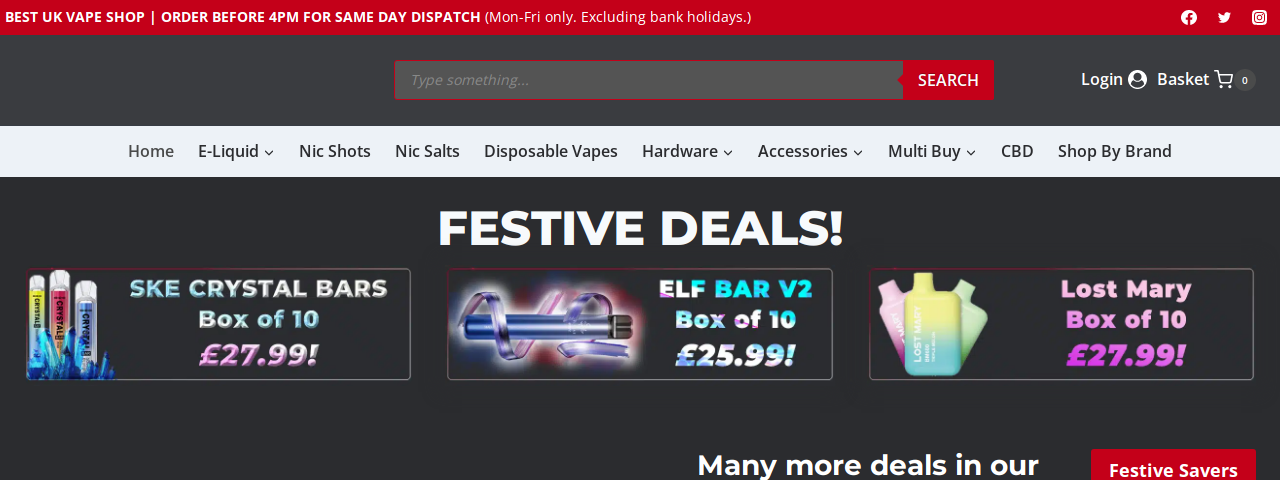Image resolution: width=1280 pixels, height=480 pixels.
Task: Open the basket shopping cart icon
Action: coord(1223,80)
